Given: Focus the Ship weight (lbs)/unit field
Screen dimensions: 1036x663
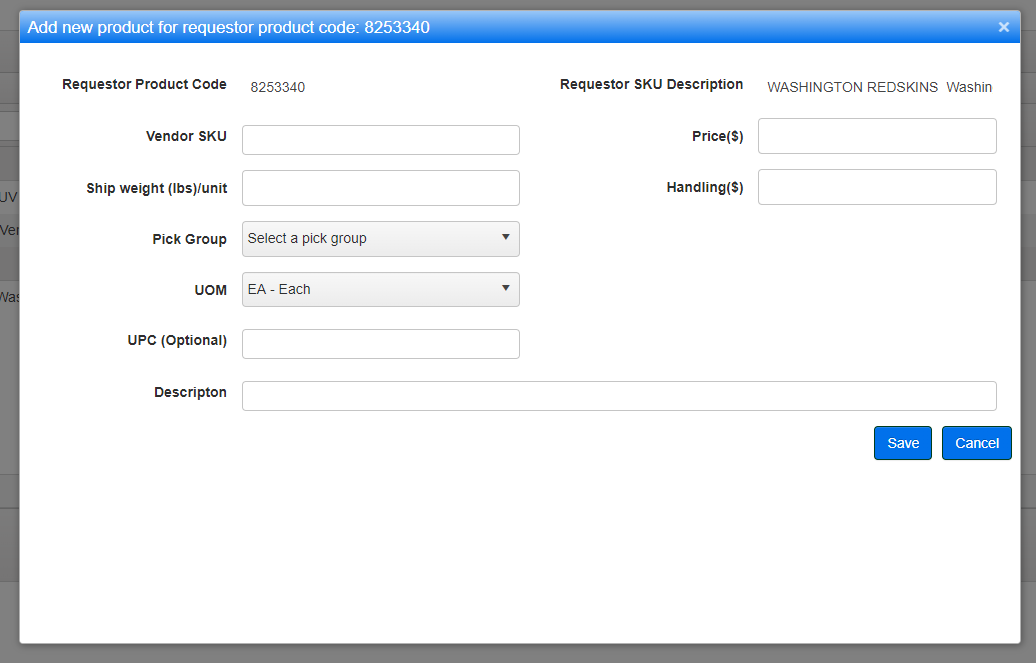Looking at the screenshot, I should (x=381, y=188).
